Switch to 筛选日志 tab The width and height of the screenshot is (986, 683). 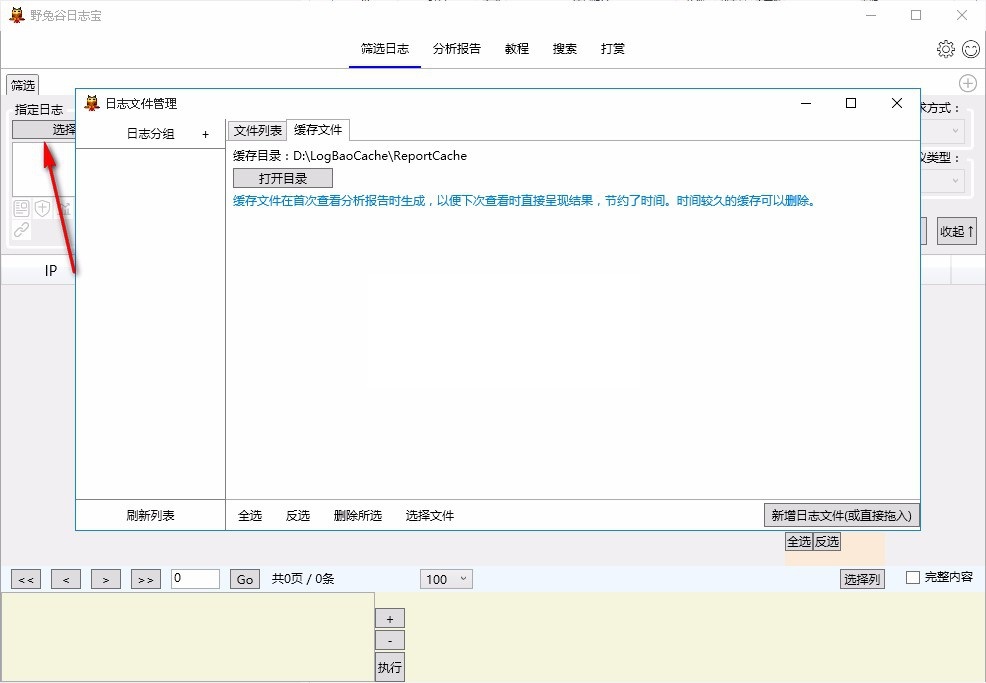coord(385,48)
